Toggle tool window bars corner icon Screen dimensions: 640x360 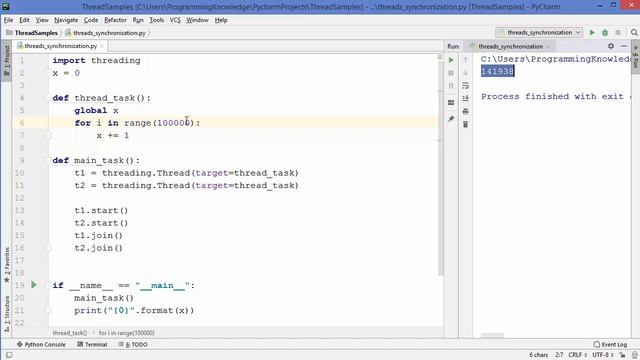[9, 356]
